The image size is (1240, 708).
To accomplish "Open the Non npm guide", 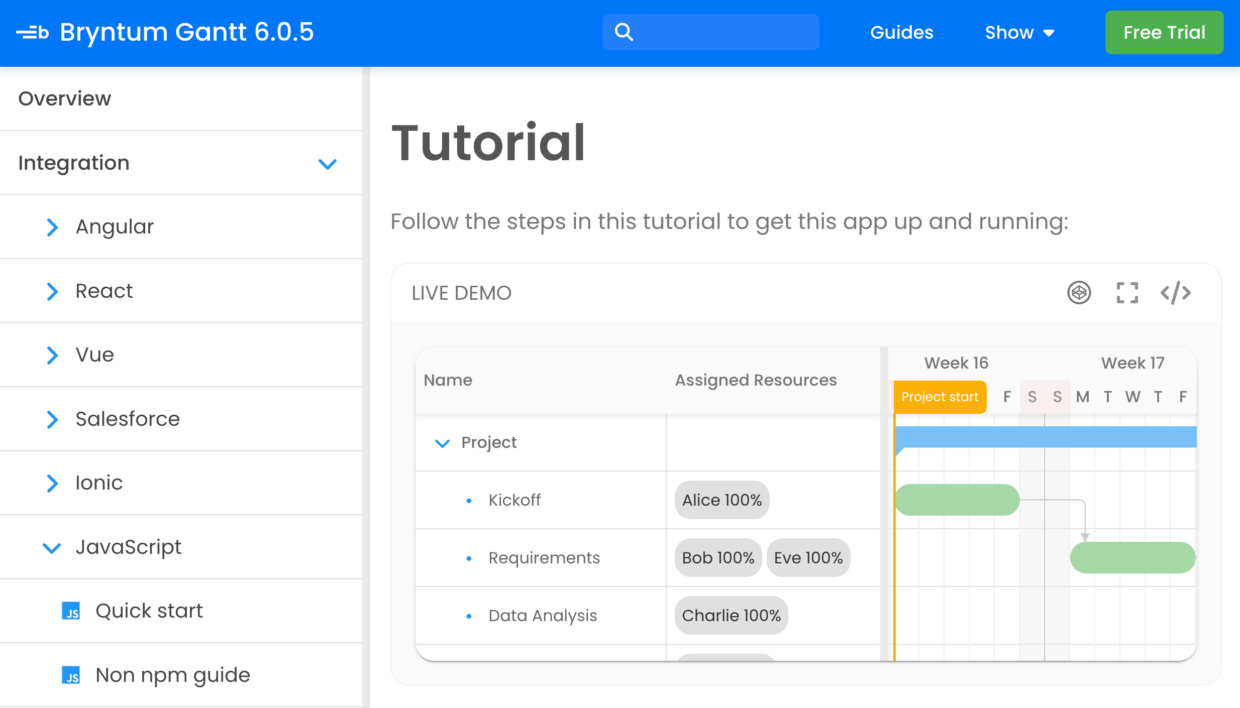I will pyautogui.click(x=173, y=675).
